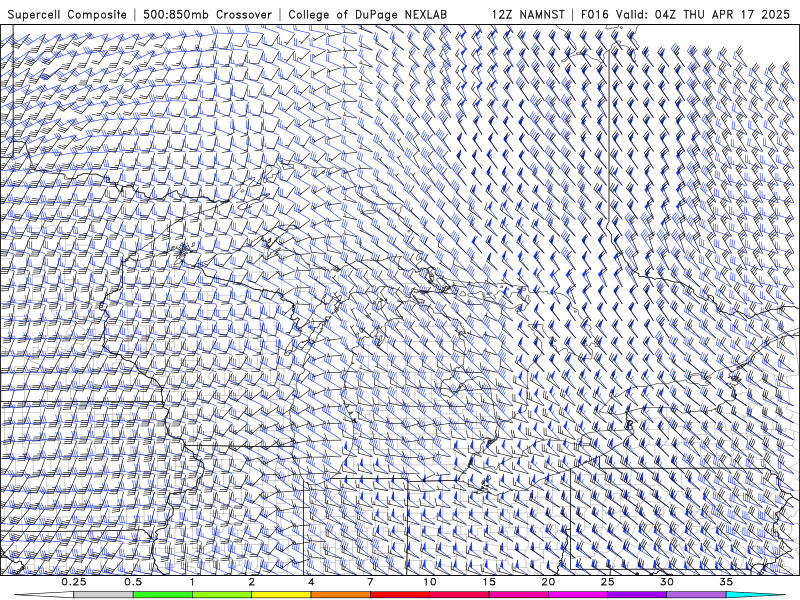Click the '500:850mb Crossover' header text
This screenshot has width=800, height=600.
coord(207,14)
